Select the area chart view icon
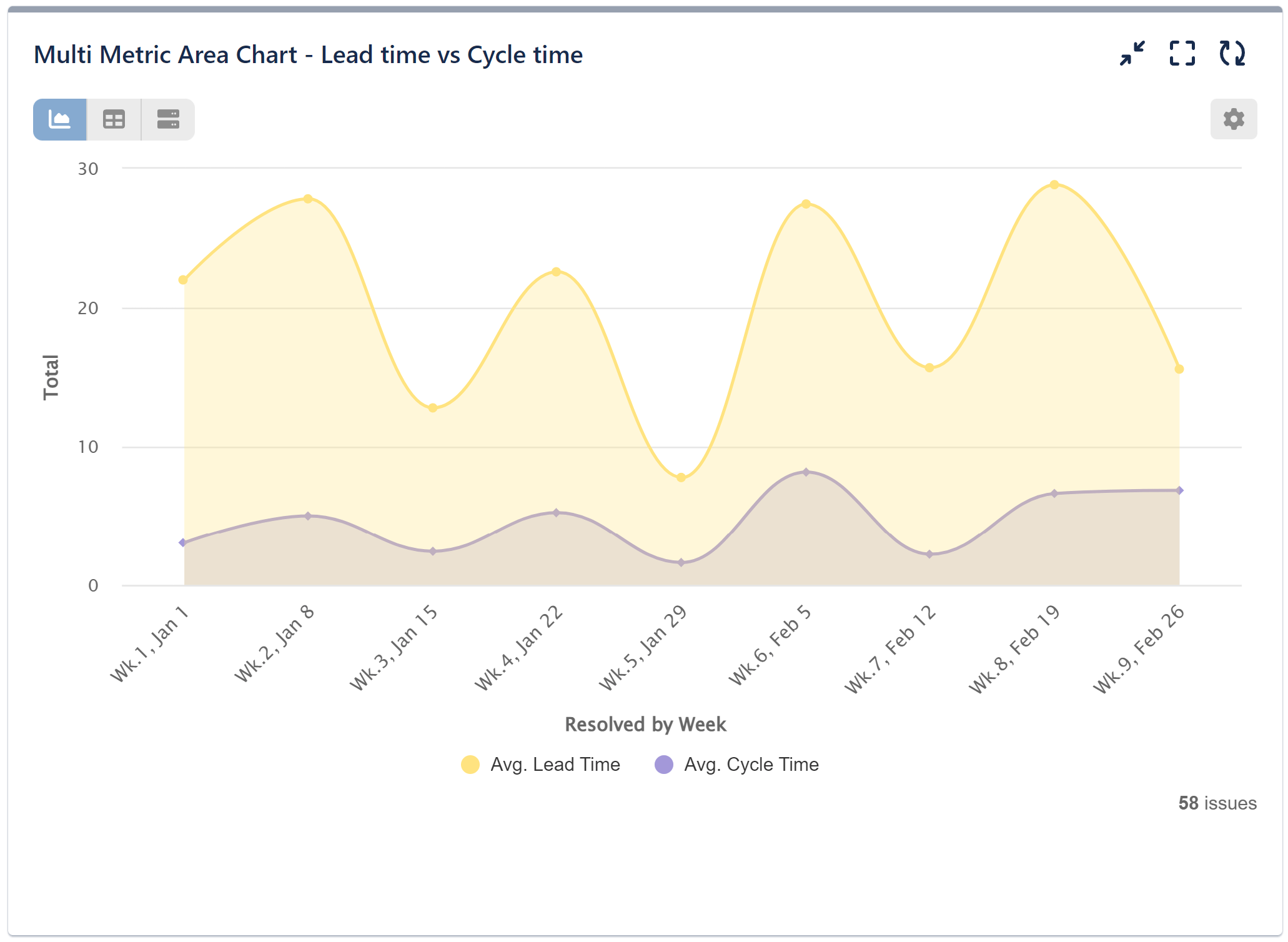Image resolution: width=1288 pixels, height=942 pixels. point(60,119)
